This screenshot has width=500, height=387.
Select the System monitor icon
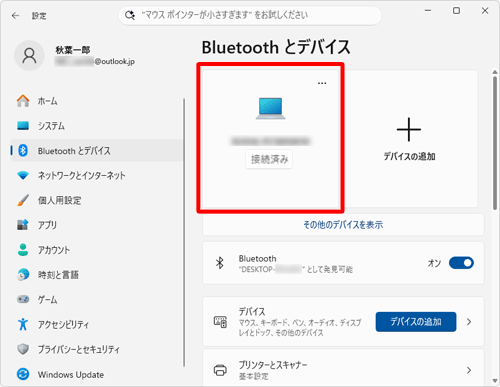pyautogui.click(x=23, y=126)
